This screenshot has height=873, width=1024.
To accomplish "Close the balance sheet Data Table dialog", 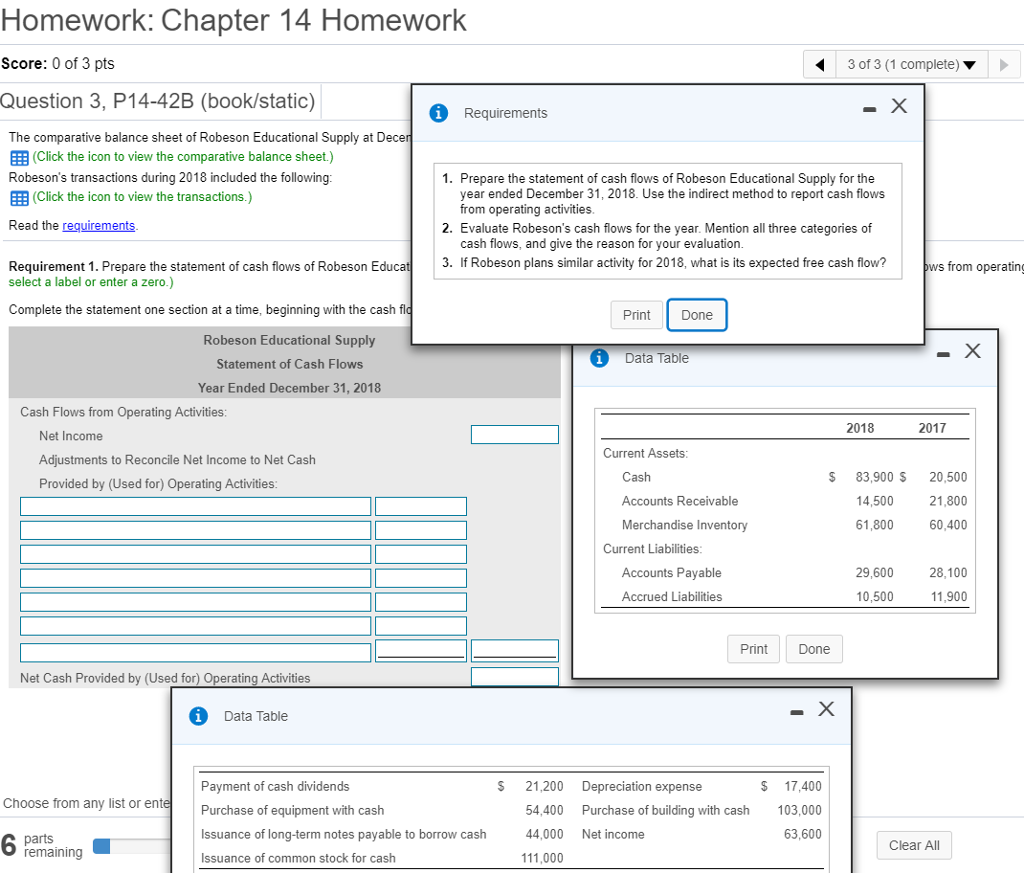I will pos(973,351).
